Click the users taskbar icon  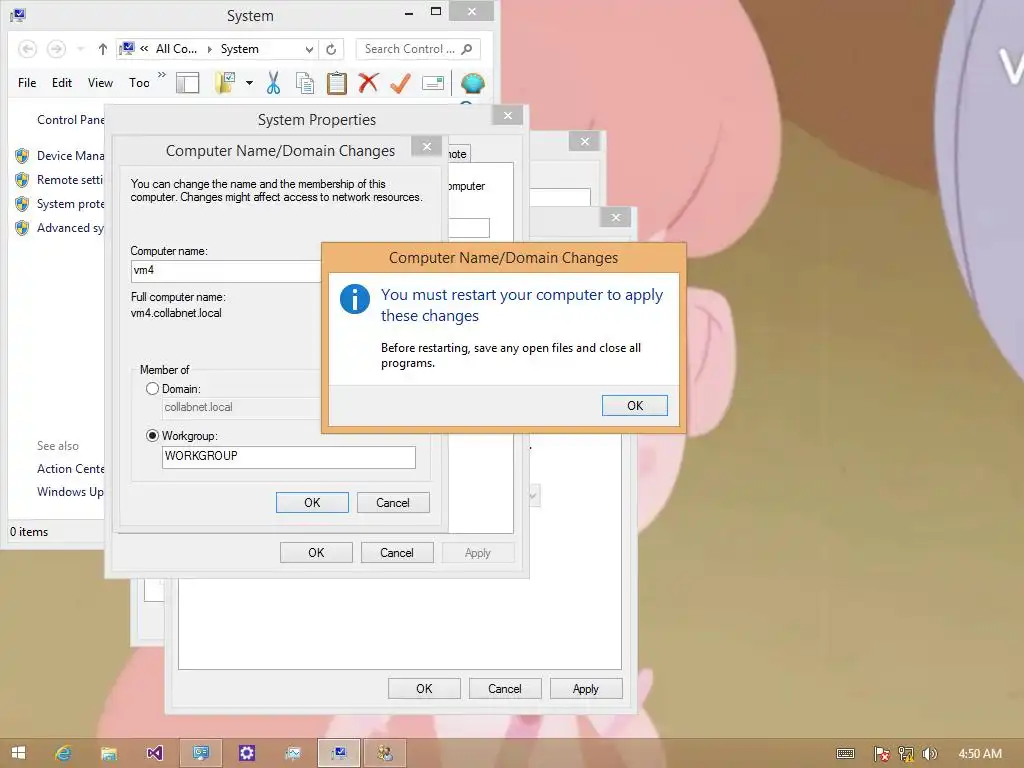click(385, 753)
